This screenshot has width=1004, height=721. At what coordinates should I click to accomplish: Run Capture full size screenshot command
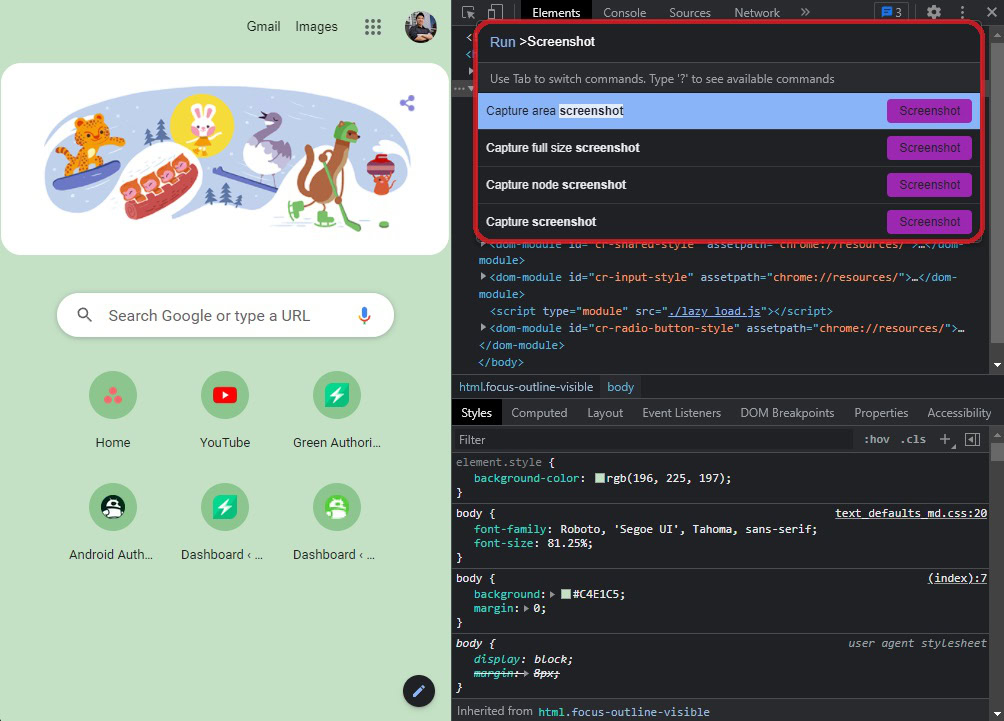pyautogui.click(x=729, y=148)
